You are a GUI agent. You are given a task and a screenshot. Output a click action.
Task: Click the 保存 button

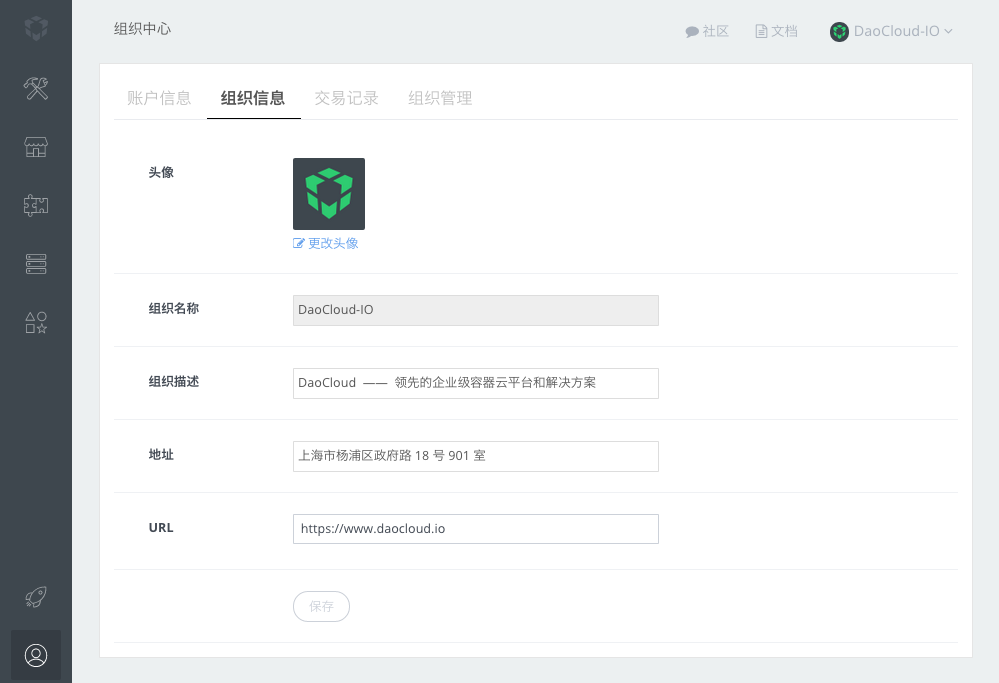pyautogui.click(x=321, y=607)
